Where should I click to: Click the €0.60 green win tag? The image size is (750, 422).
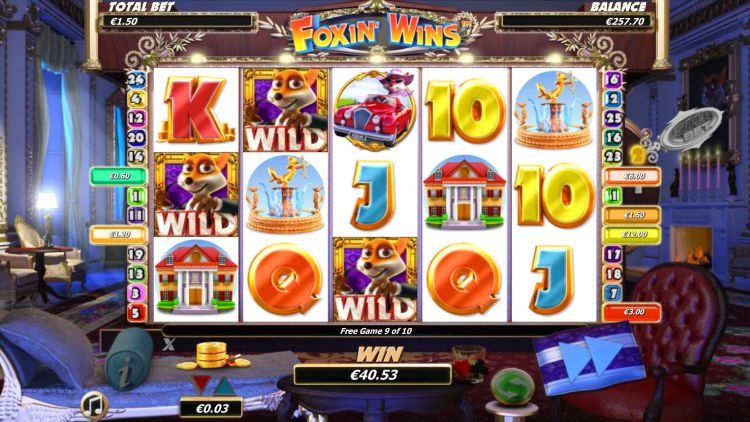(119, 177)
